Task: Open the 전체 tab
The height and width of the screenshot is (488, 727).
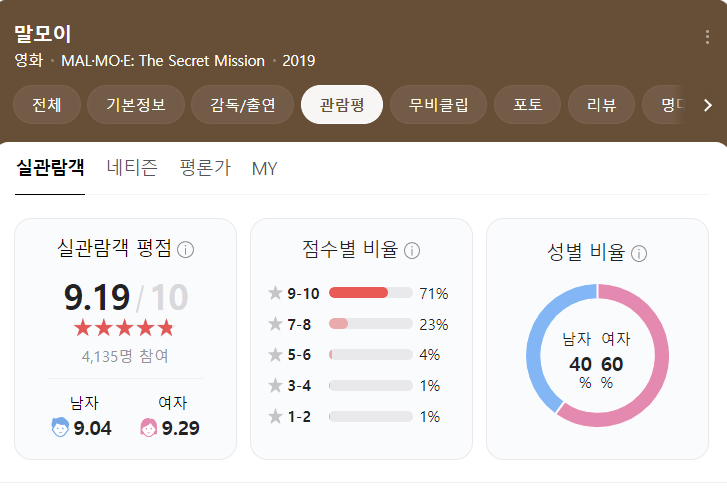Action: 47,105
